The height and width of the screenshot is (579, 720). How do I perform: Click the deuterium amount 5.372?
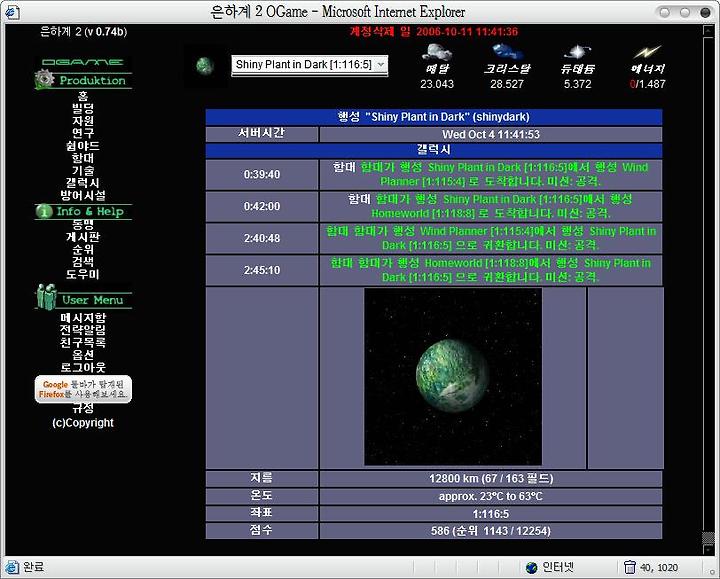tap(578, 84)
